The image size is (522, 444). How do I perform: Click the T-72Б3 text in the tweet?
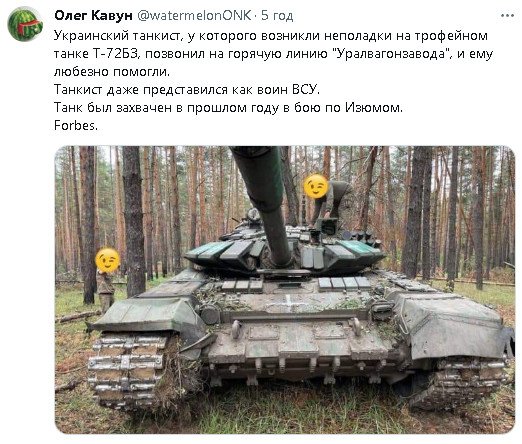point(114,54)
